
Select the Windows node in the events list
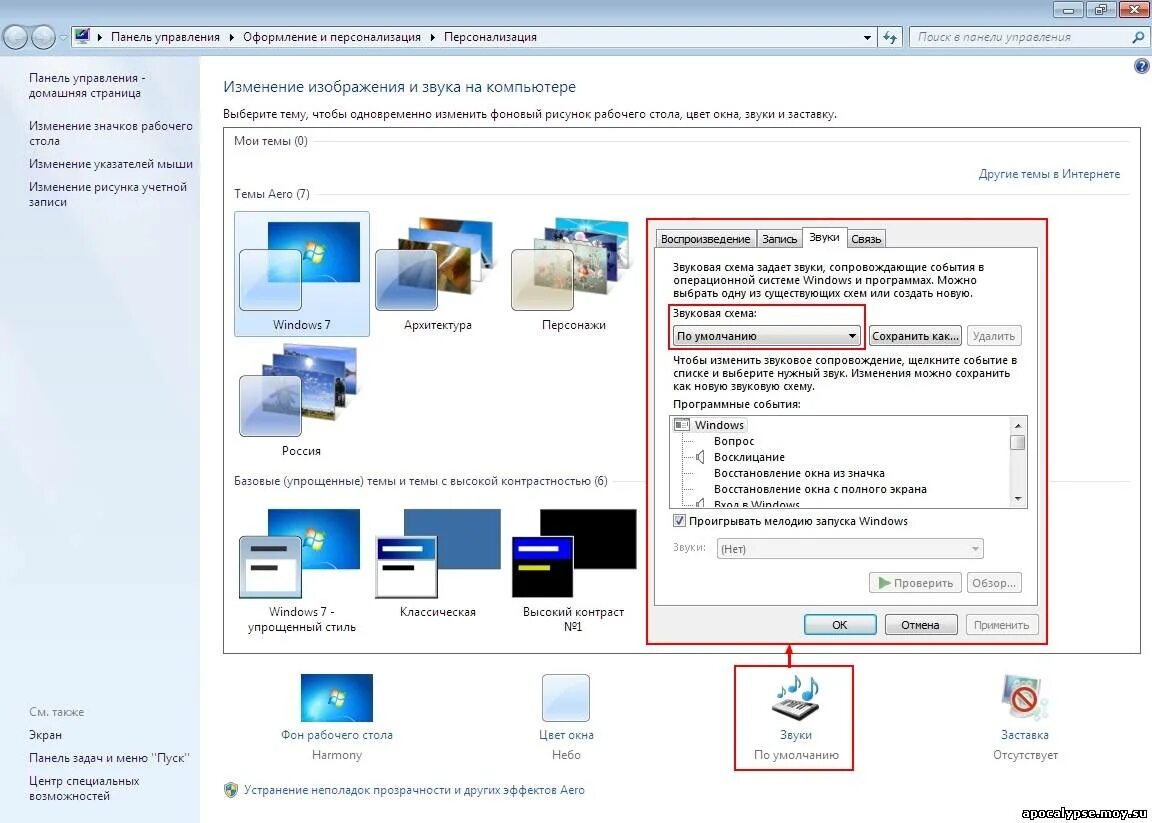click(719, 425)
